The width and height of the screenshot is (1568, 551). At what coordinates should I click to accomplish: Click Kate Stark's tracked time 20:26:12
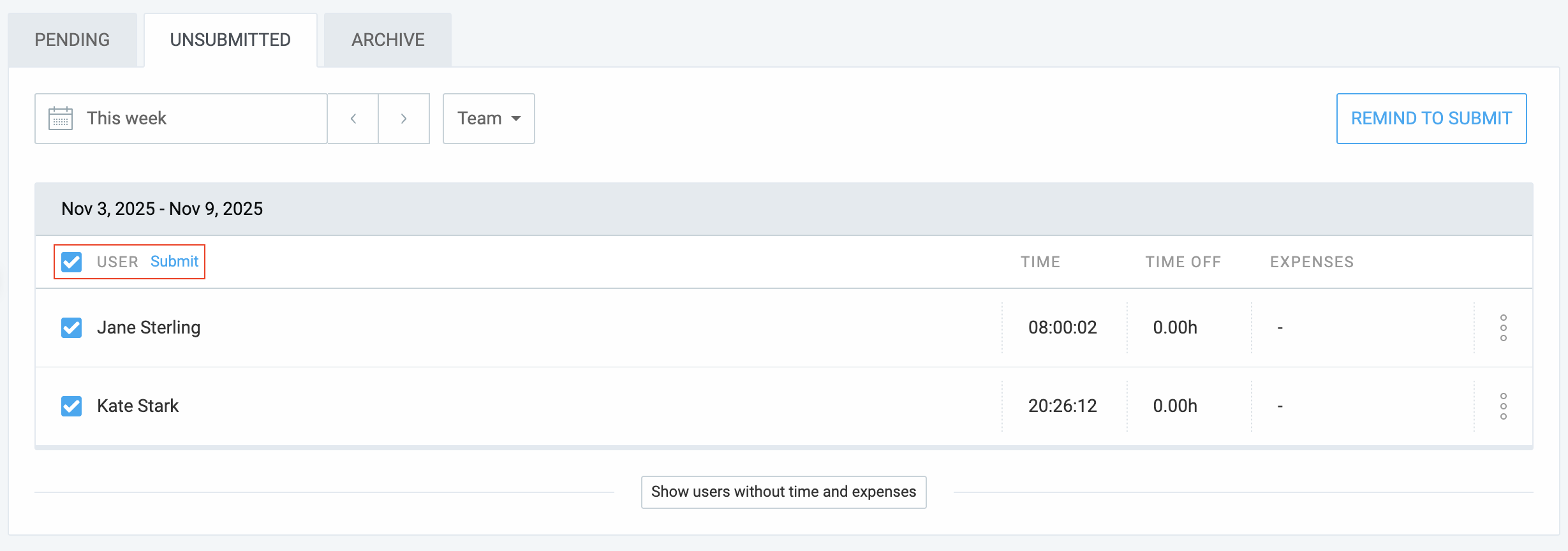tap(1062, 406)
